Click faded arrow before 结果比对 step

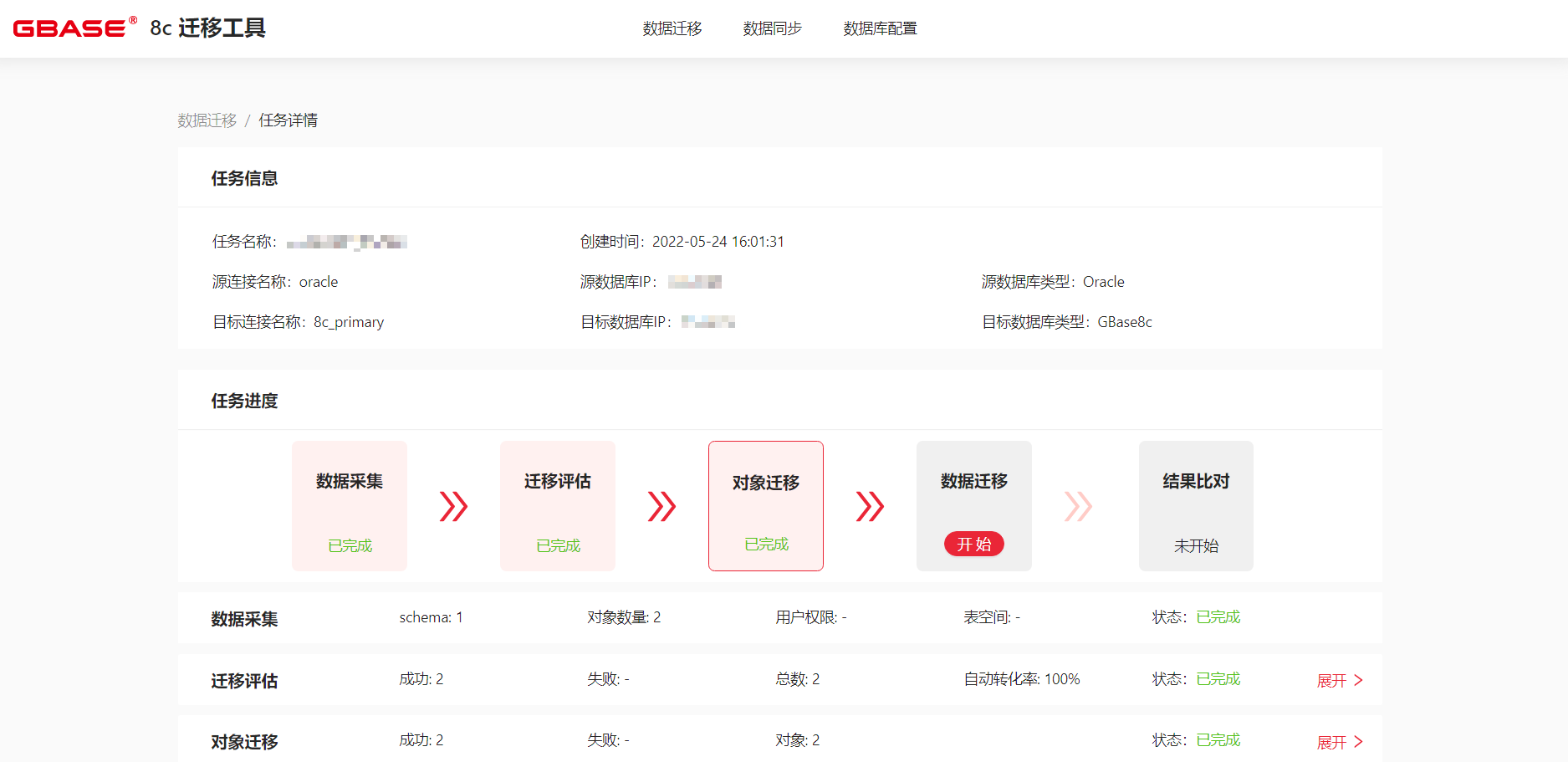(x=1078, y=506)
